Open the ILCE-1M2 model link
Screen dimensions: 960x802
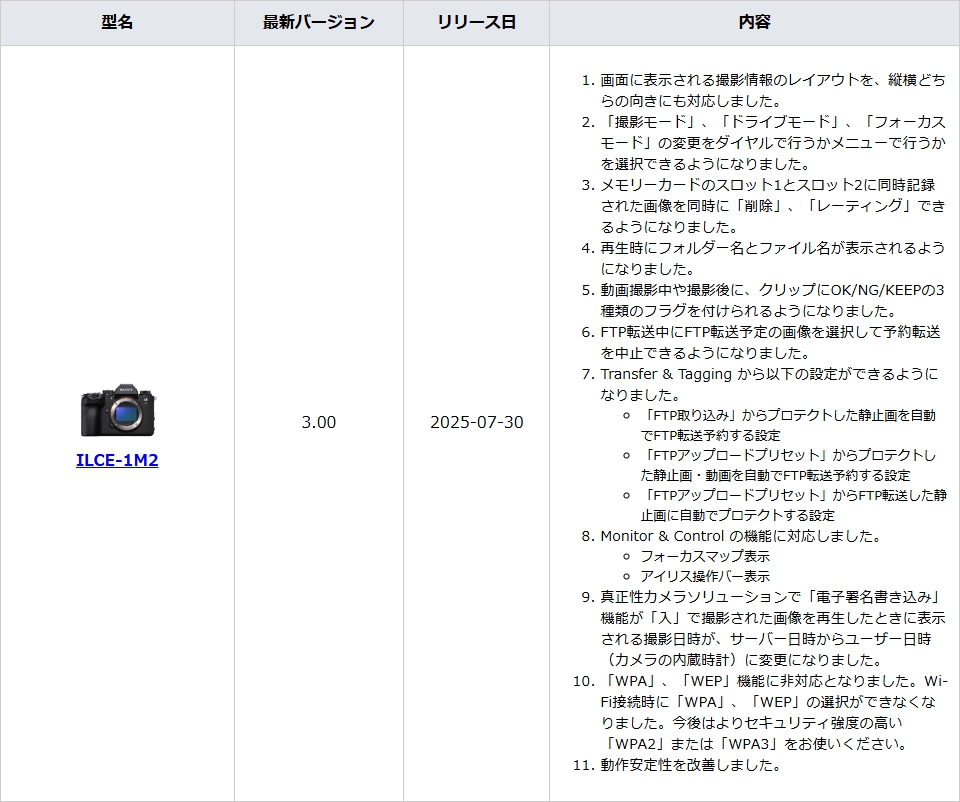click(x=117, y=460)
